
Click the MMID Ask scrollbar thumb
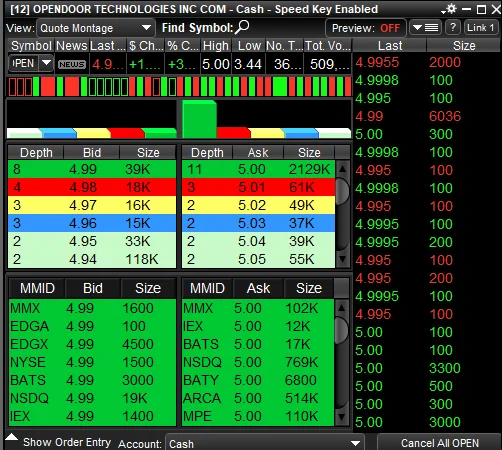(x=342, y=330)
